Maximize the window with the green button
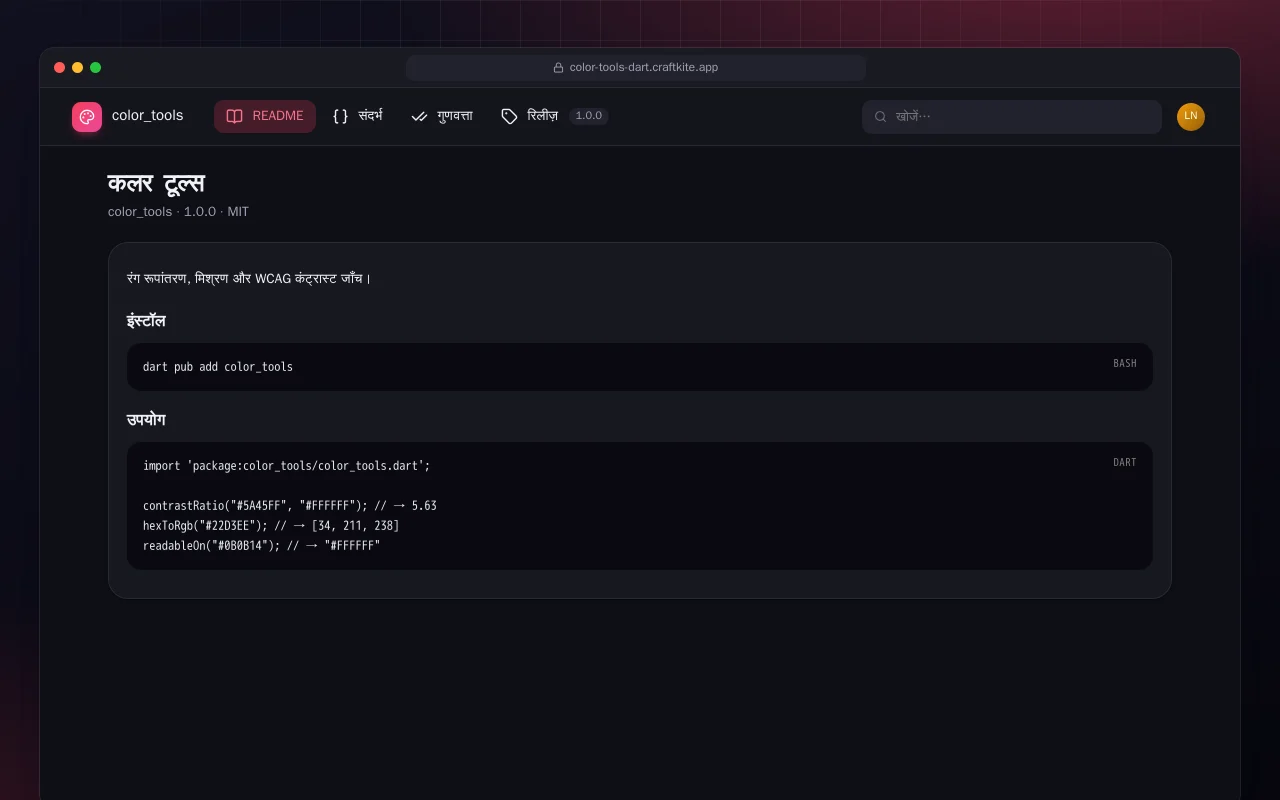The height and width of the screenshot is (800, 1280). 96,68
